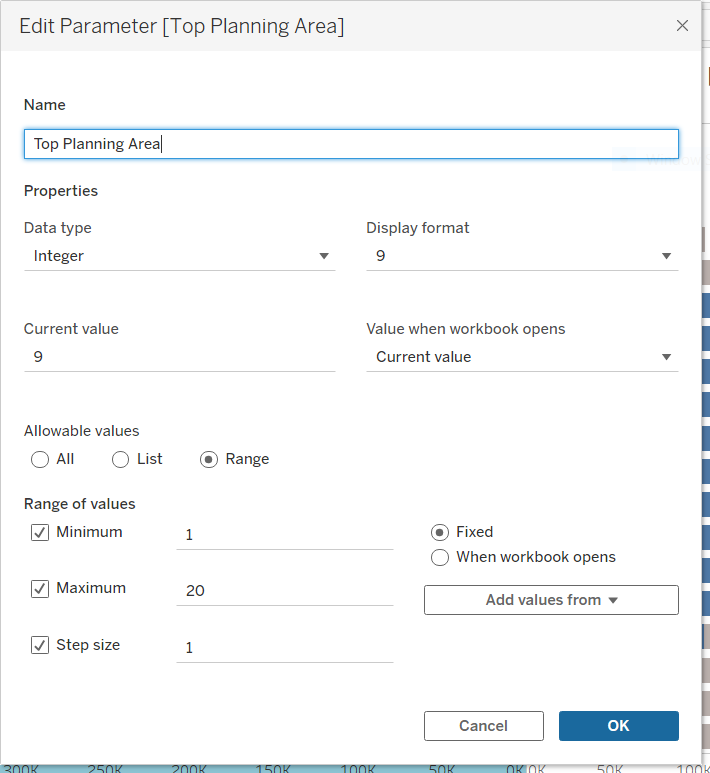Open the Data type dropdown
The image size is (710, 773).
[x=179, y=256]
